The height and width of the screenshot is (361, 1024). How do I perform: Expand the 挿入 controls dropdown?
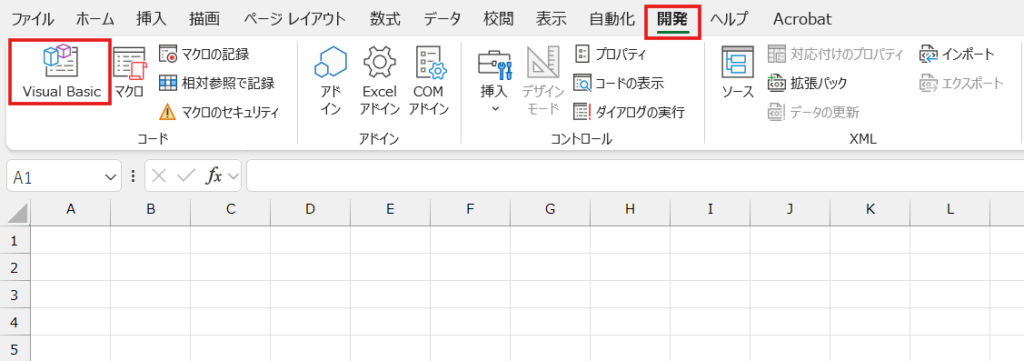pos(494,80)
